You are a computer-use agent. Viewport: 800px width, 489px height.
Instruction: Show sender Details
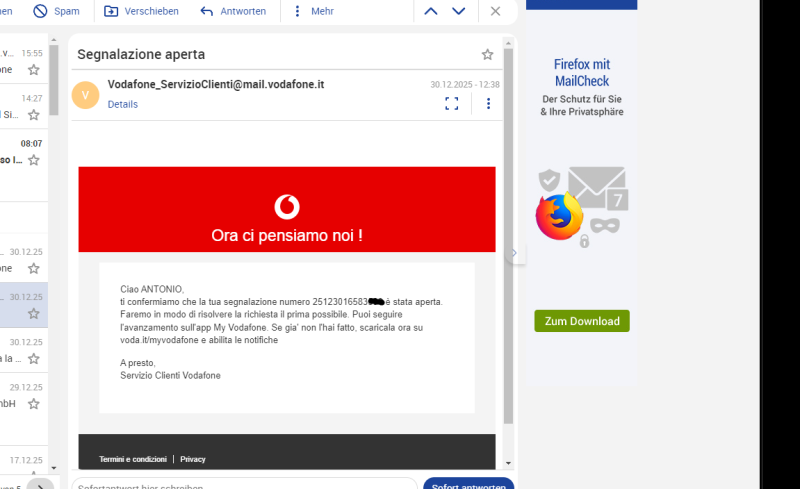pyautogui.click(x=122, y=104)
